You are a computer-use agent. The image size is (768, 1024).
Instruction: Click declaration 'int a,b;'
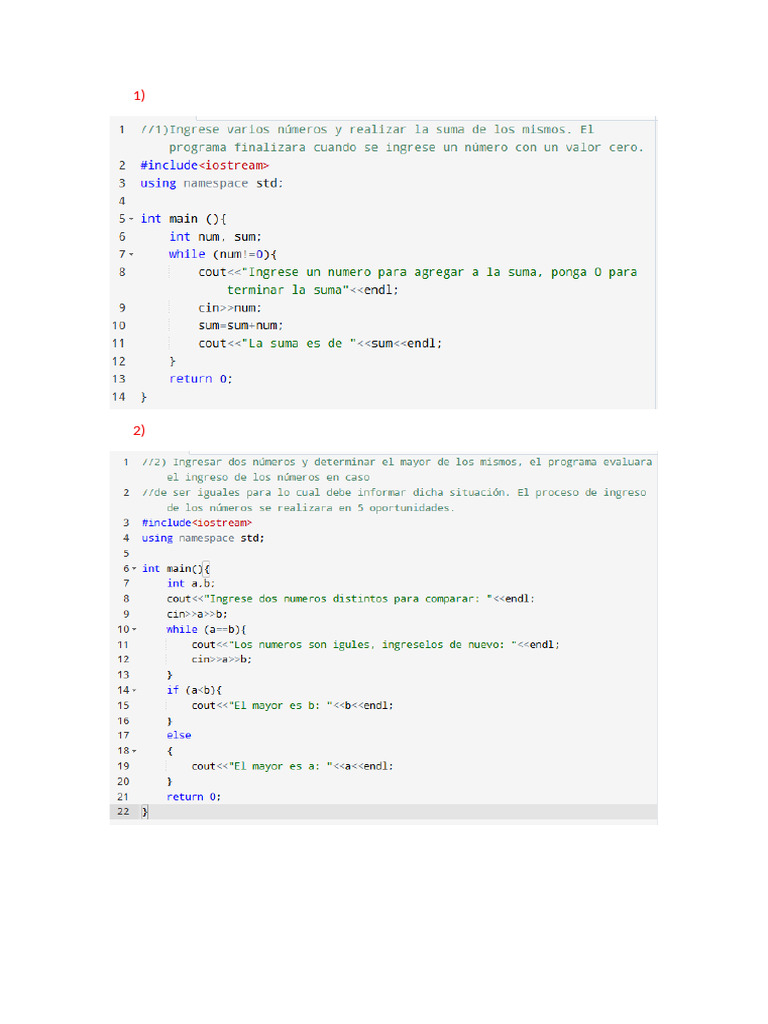tap(191, 584)
